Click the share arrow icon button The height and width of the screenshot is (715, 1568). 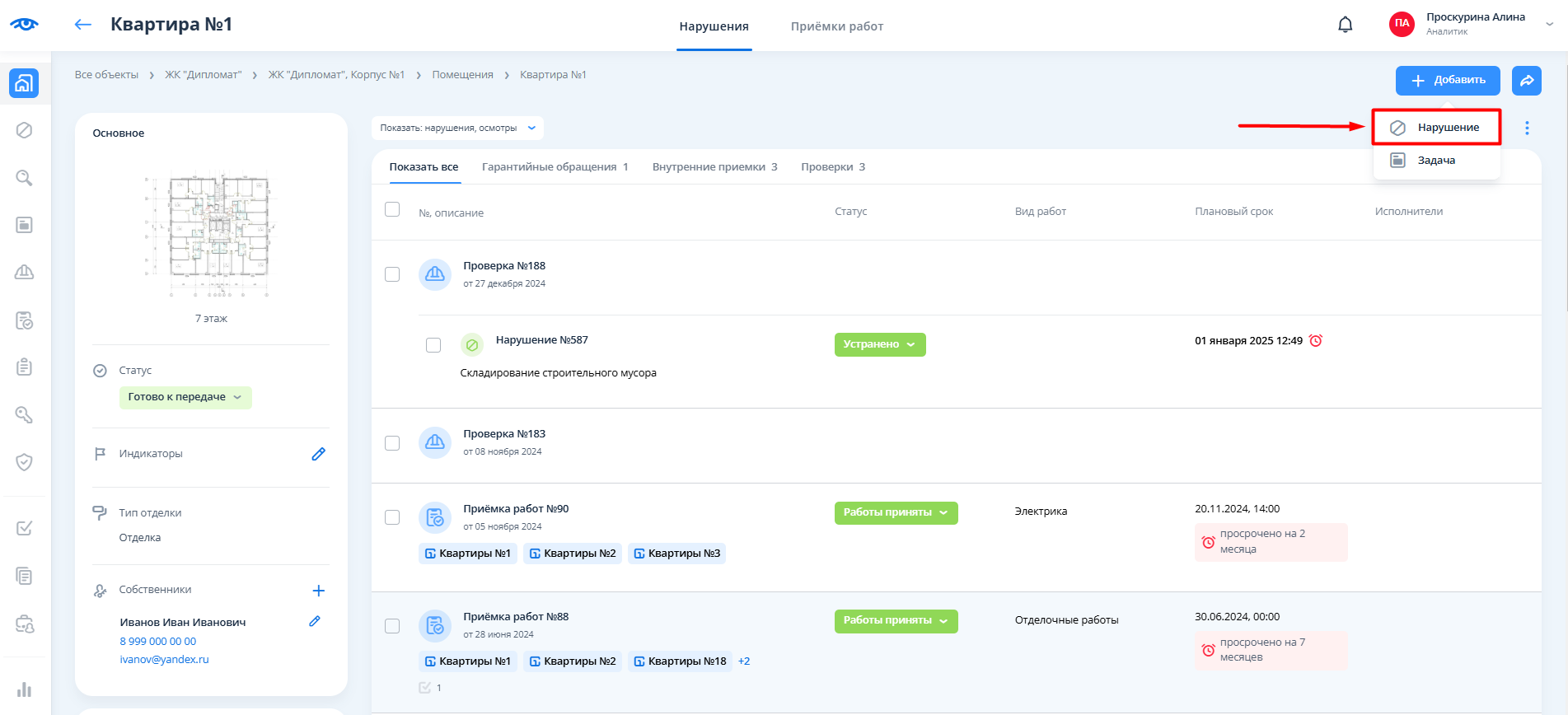[1526, 81]
